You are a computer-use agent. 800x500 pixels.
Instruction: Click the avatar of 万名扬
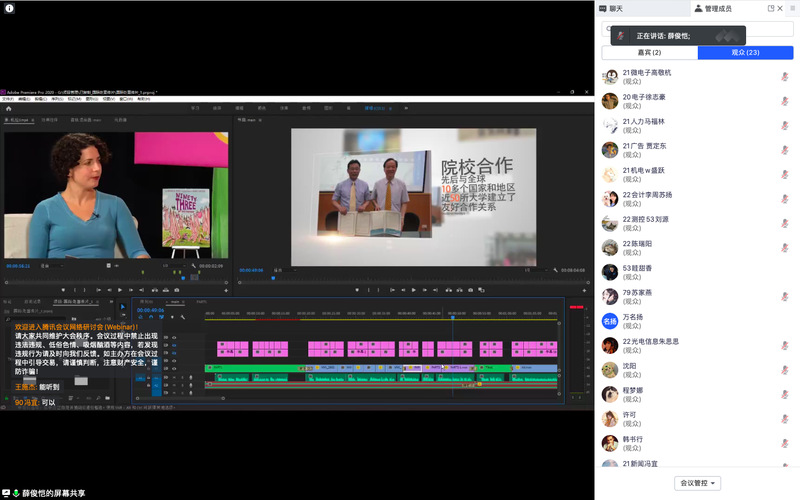point(609,321)
